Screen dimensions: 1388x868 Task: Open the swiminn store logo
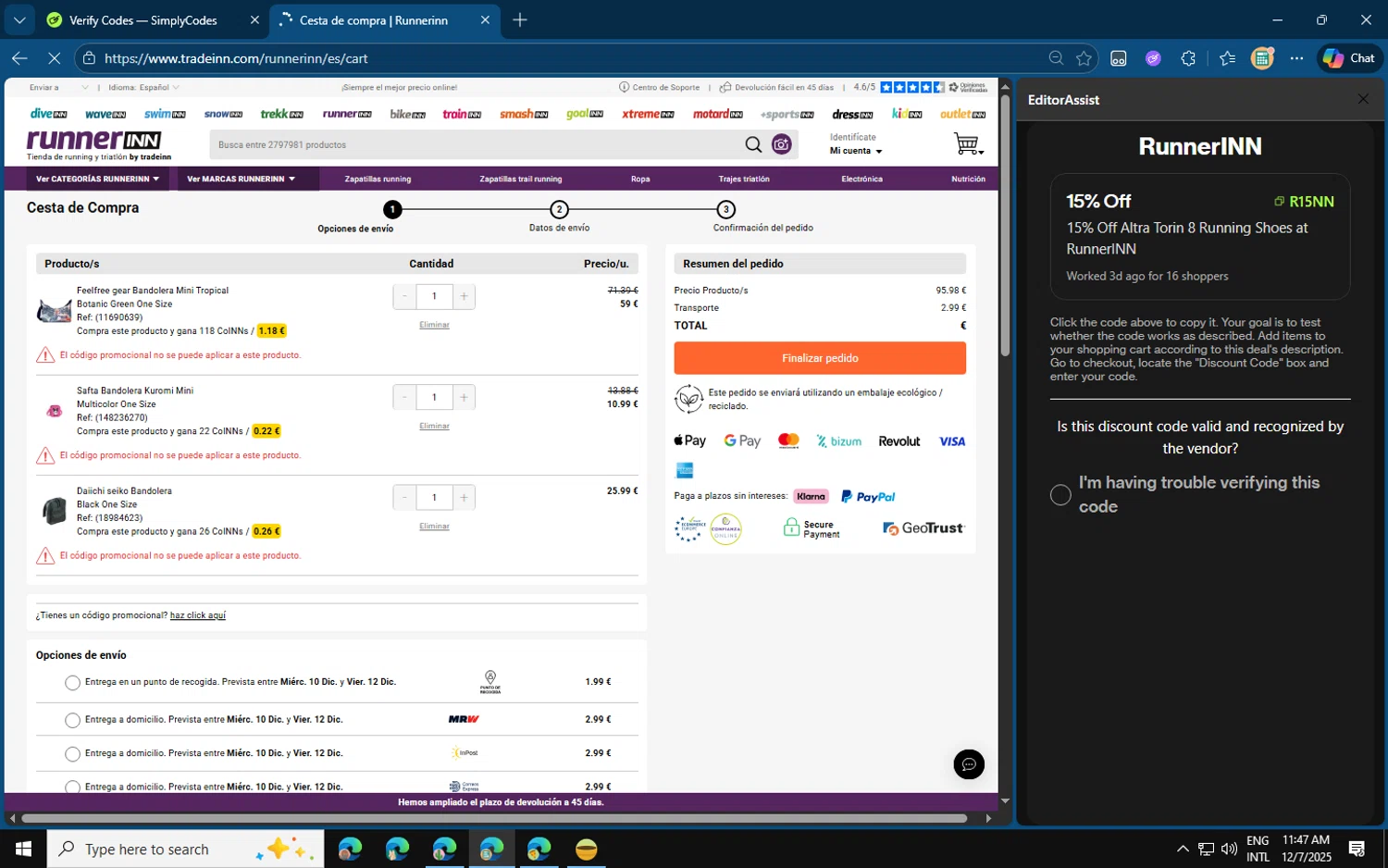coord(165,114)
